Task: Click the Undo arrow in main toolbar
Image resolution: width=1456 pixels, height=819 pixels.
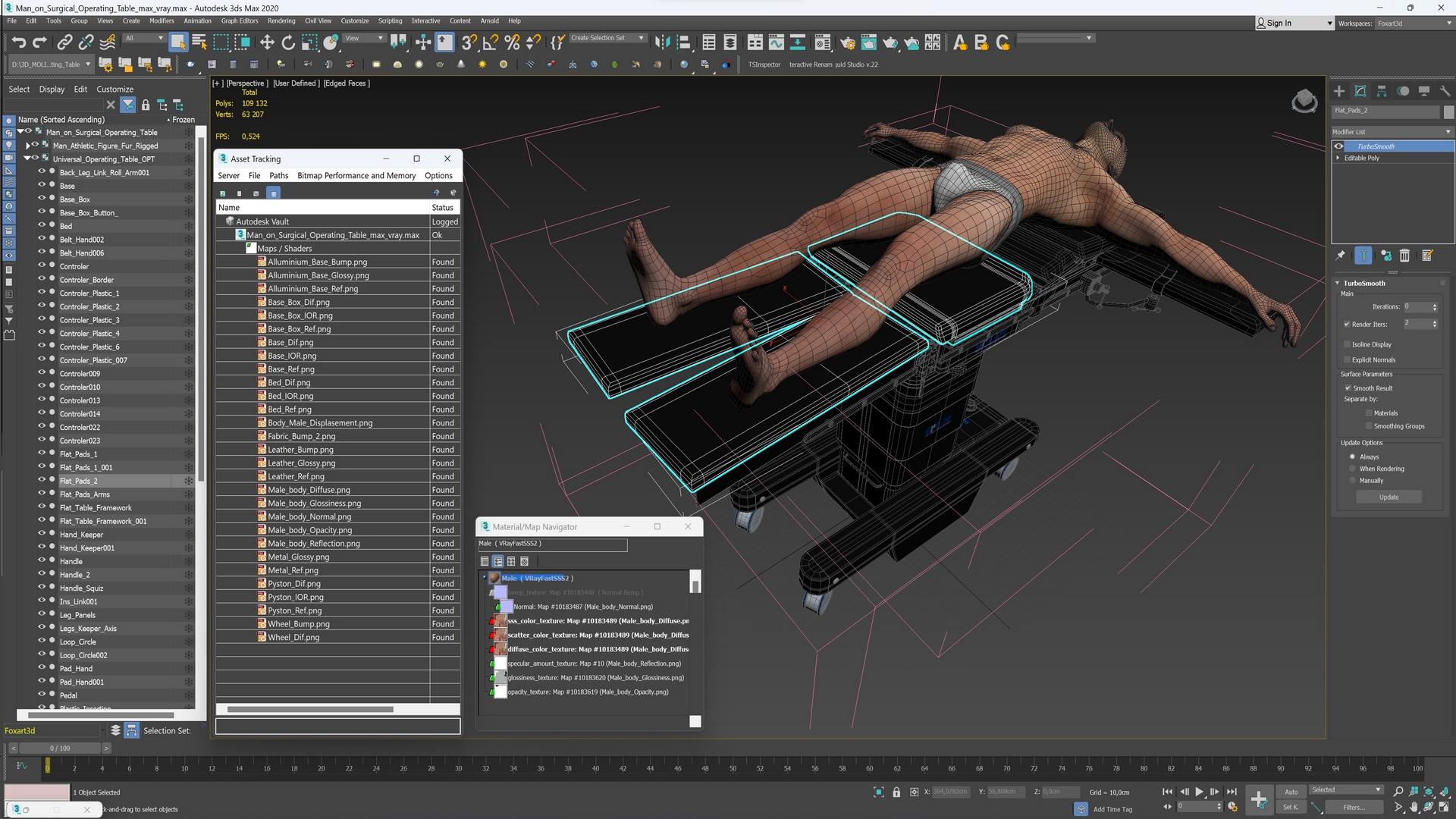Action: (19, 42)
